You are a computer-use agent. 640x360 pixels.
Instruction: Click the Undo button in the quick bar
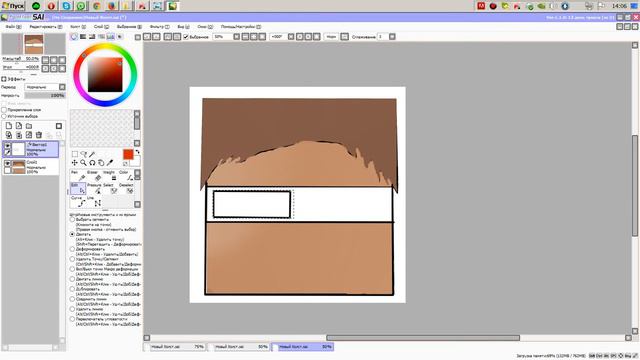147,37
